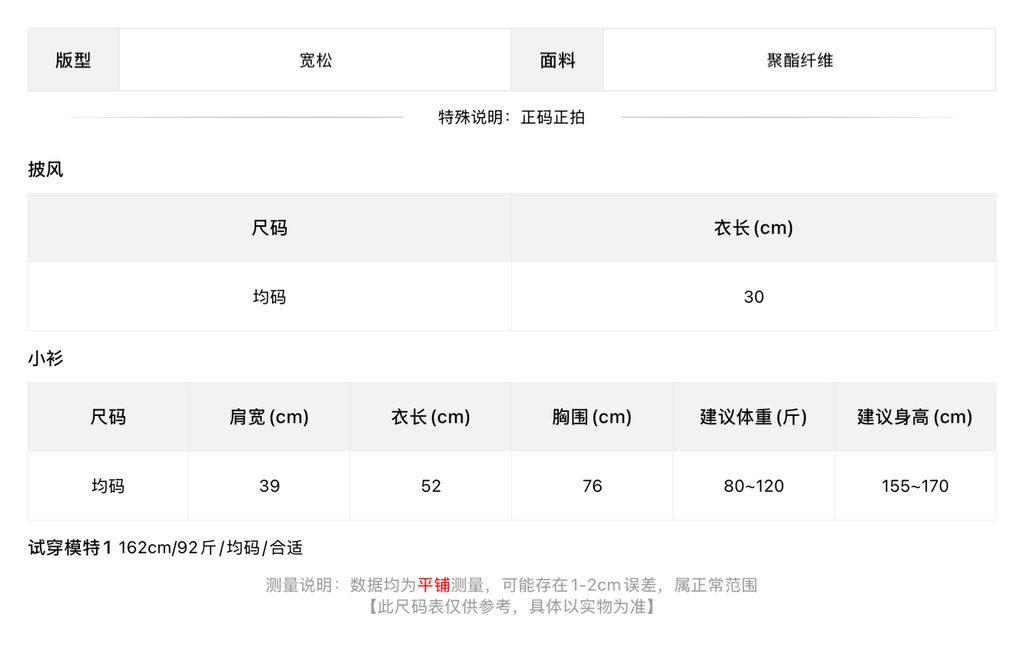Select the weight range 80~120 cell

tap(754, 486)
